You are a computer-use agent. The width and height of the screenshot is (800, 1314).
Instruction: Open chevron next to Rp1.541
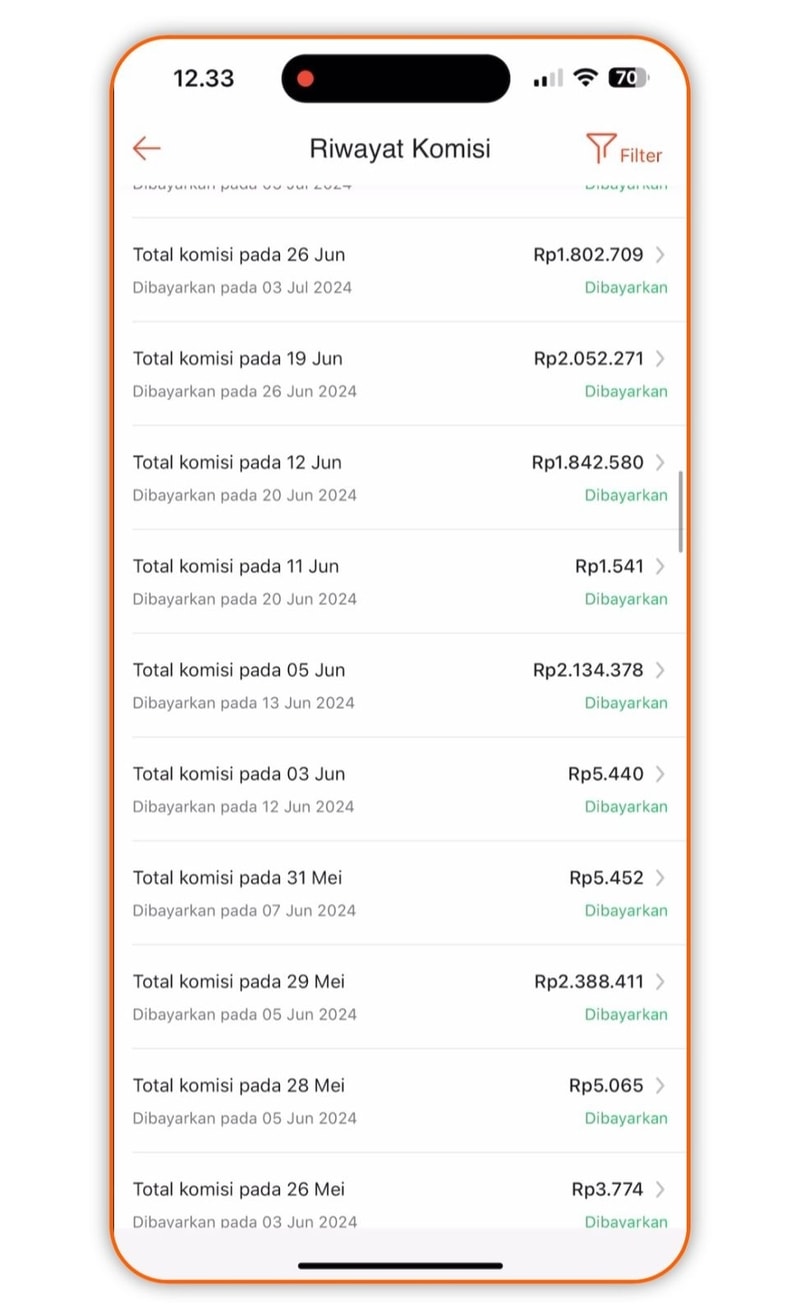(660, 567)
